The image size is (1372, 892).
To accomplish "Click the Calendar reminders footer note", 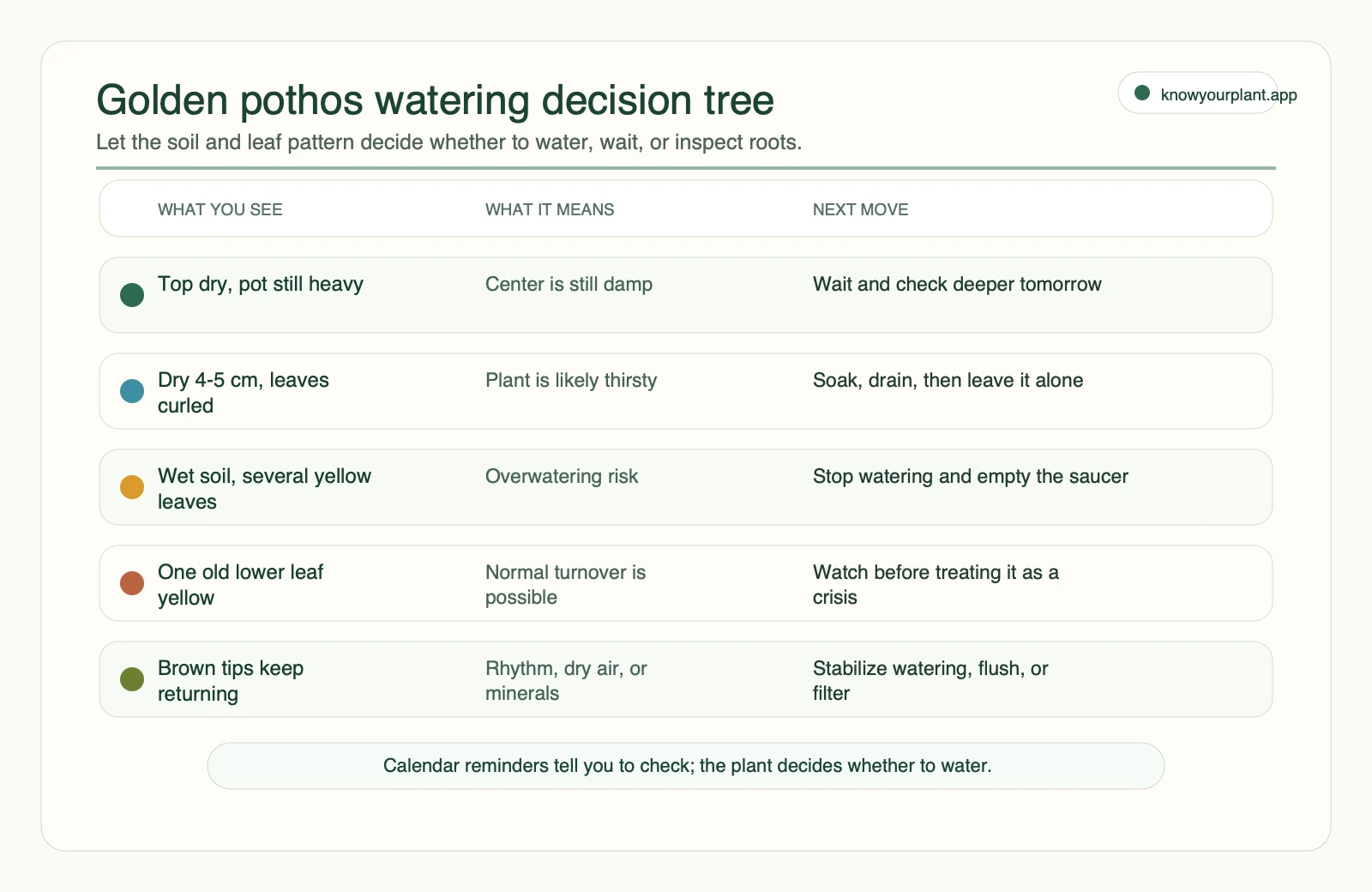I will click(686, 766).
